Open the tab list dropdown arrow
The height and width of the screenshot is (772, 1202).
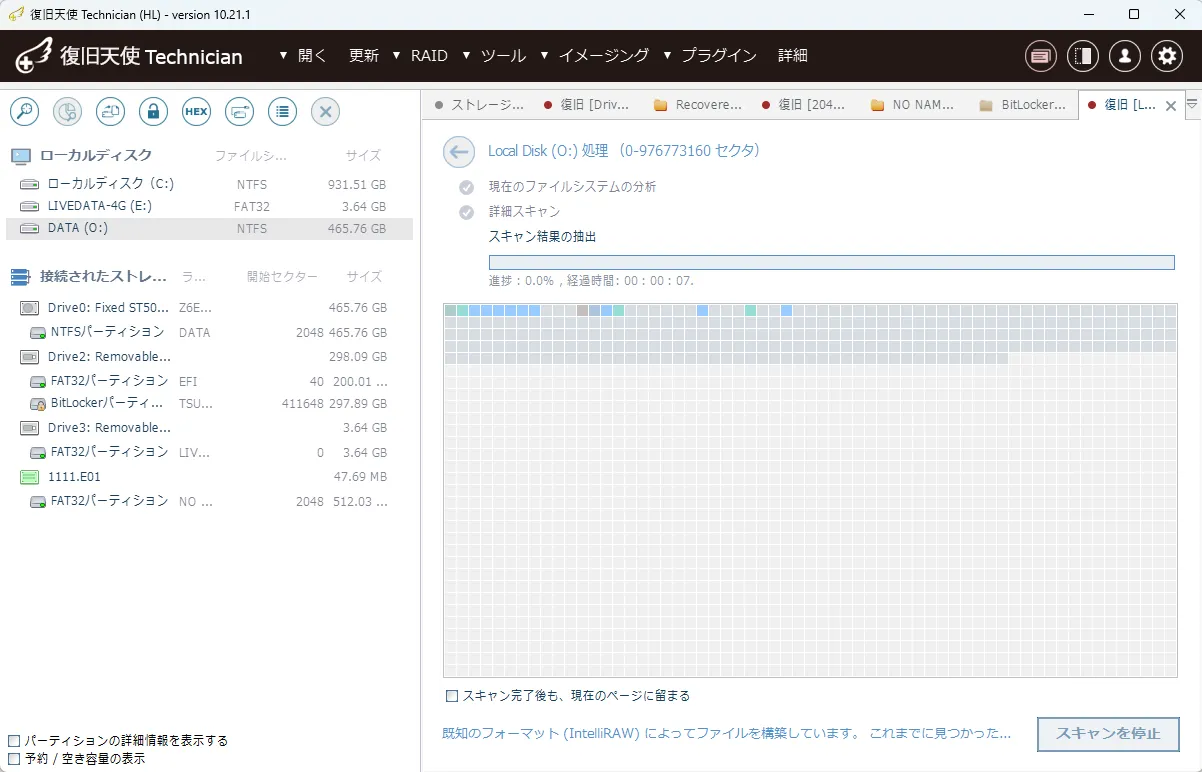[1192, 104]
